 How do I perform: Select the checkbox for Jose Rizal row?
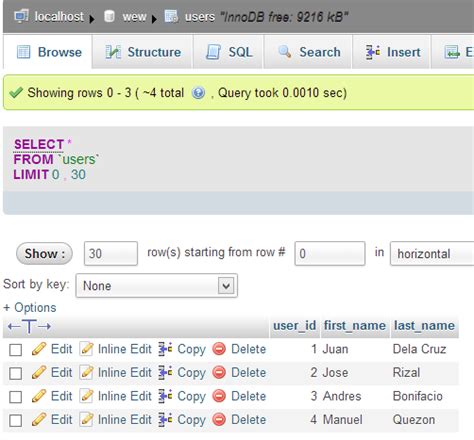tap(16, 373)
